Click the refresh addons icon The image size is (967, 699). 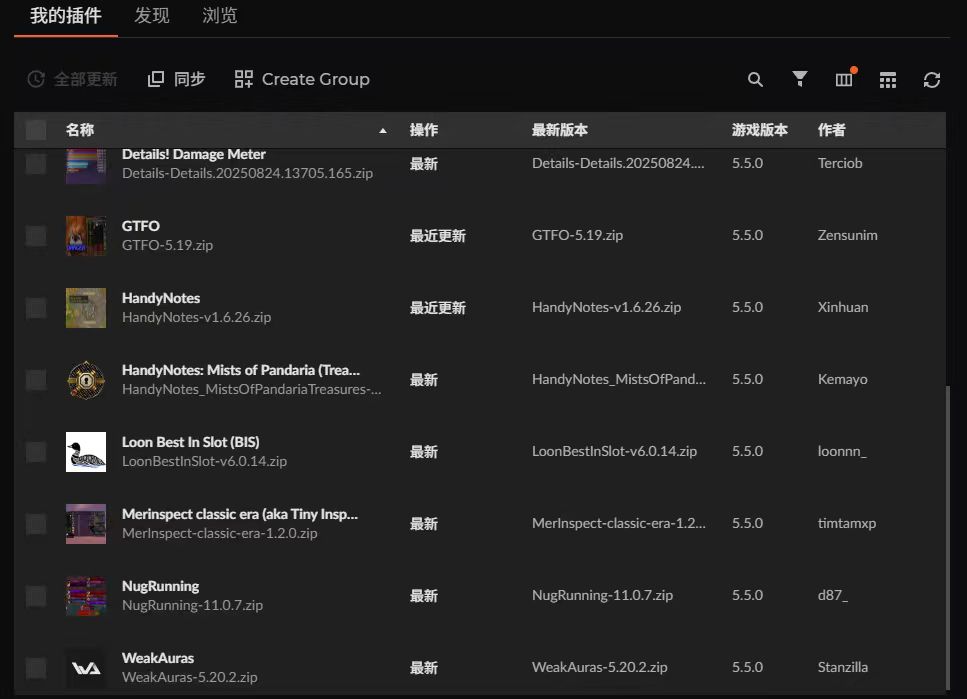[x=932, y=80]
